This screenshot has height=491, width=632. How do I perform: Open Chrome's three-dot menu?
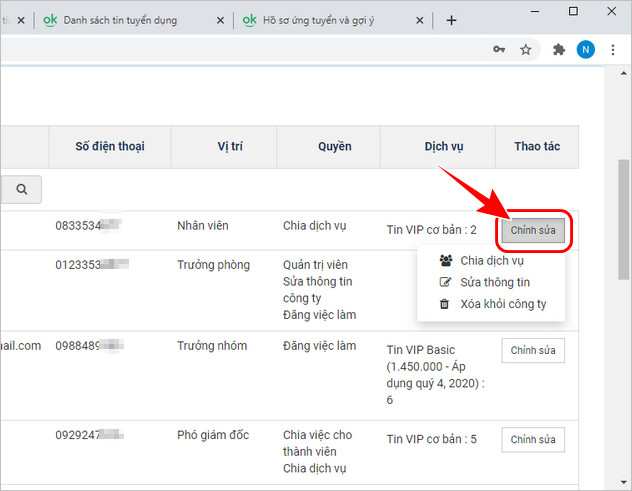pos(614,50)
